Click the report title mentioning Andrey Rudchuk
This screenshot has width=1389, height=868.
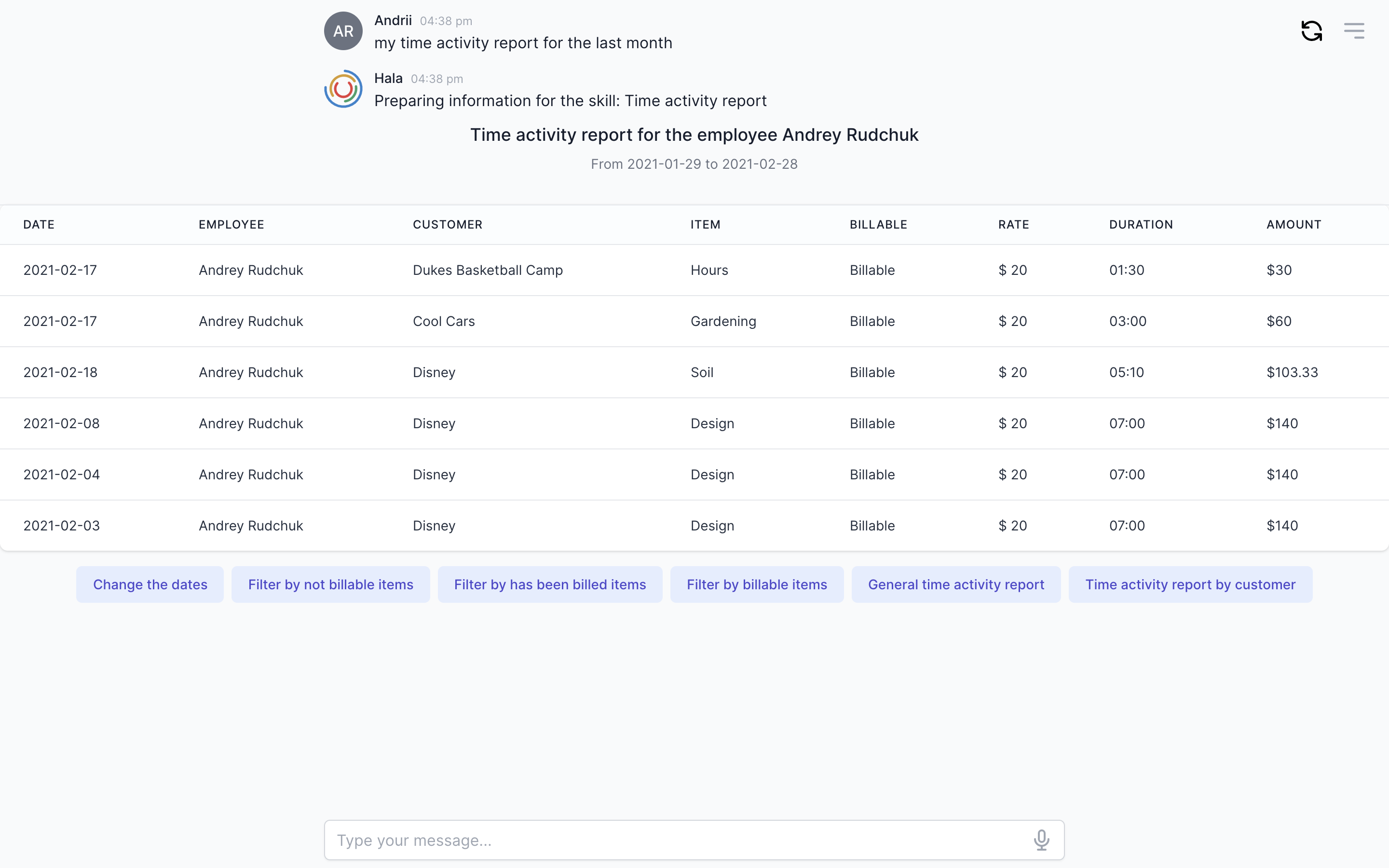pyautogui.click(x=694, y=135)
